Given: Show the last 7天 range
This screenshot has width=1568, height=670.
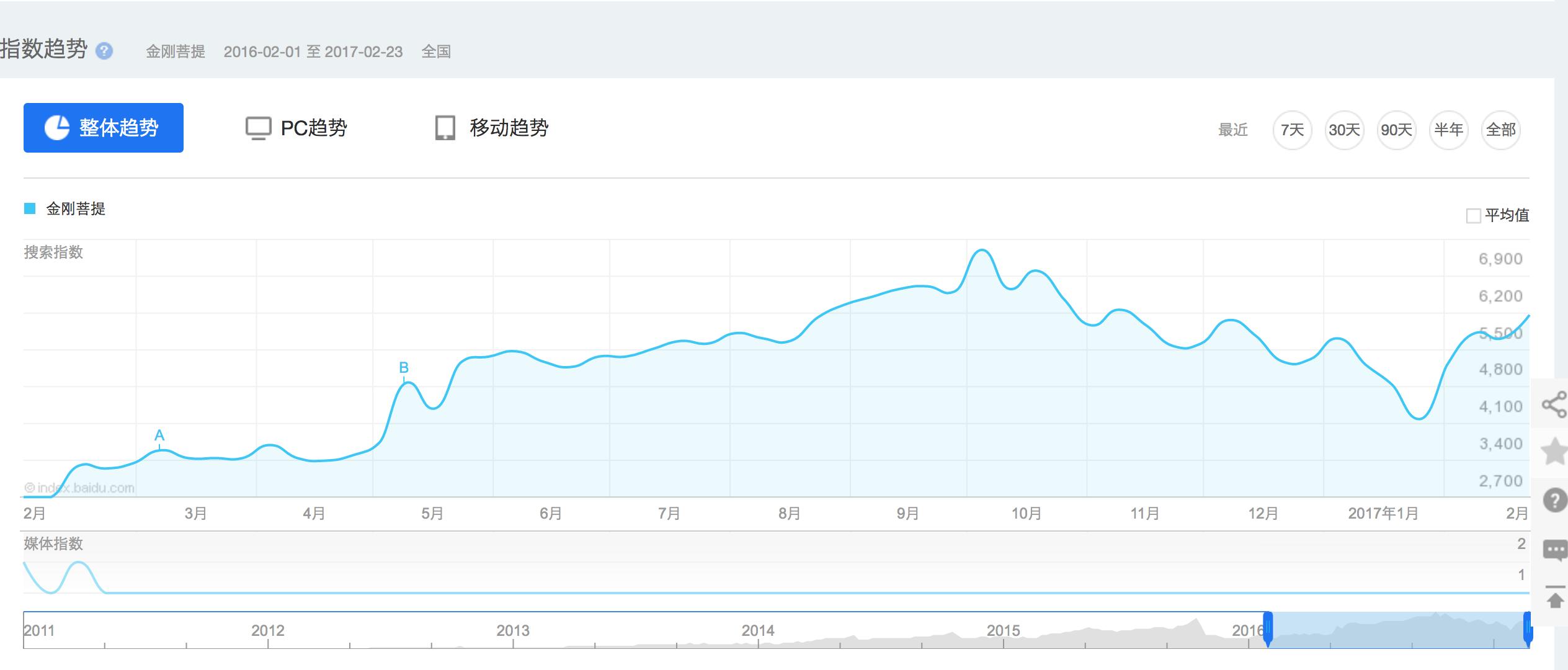Looking at the screenshot, I should point(1292,130).
